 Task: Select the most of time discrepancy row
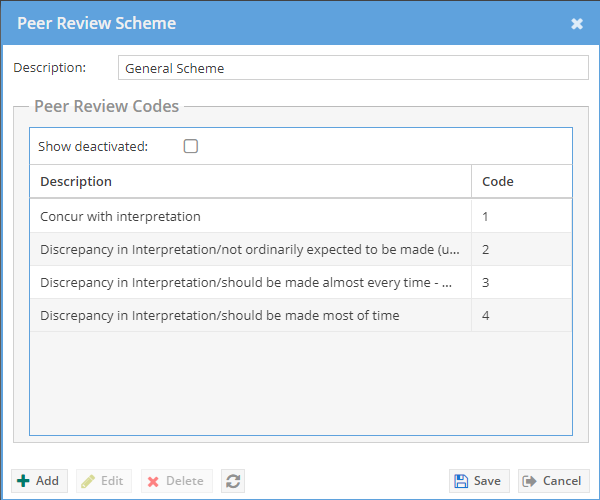(x=301, y=315)
